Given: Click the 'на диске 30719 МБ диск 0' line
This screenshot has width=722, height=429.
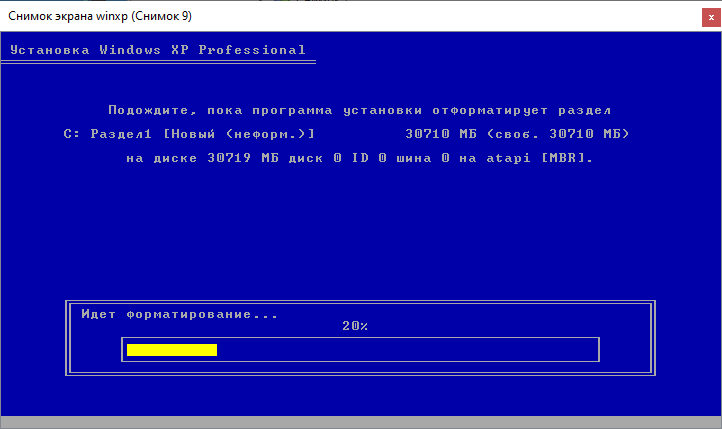Looking at the screenshot, I should click(x=360, y=158).
